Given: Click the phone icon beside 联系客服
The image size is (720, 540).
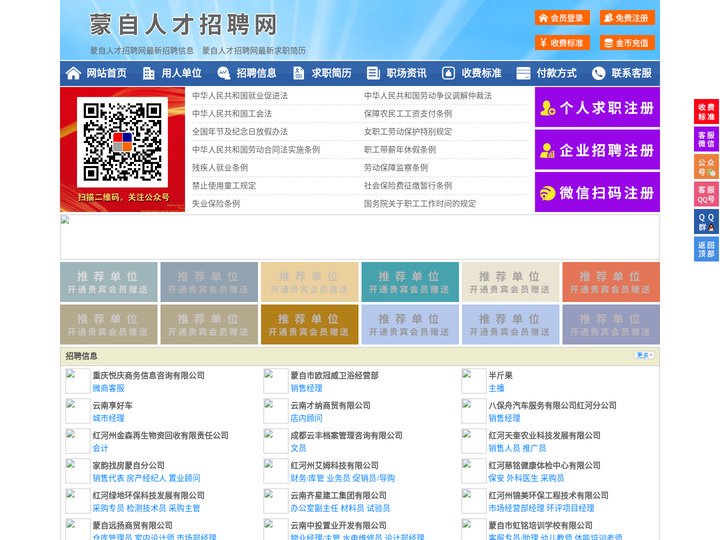Looking at the screenshot, I should point(598,73).
